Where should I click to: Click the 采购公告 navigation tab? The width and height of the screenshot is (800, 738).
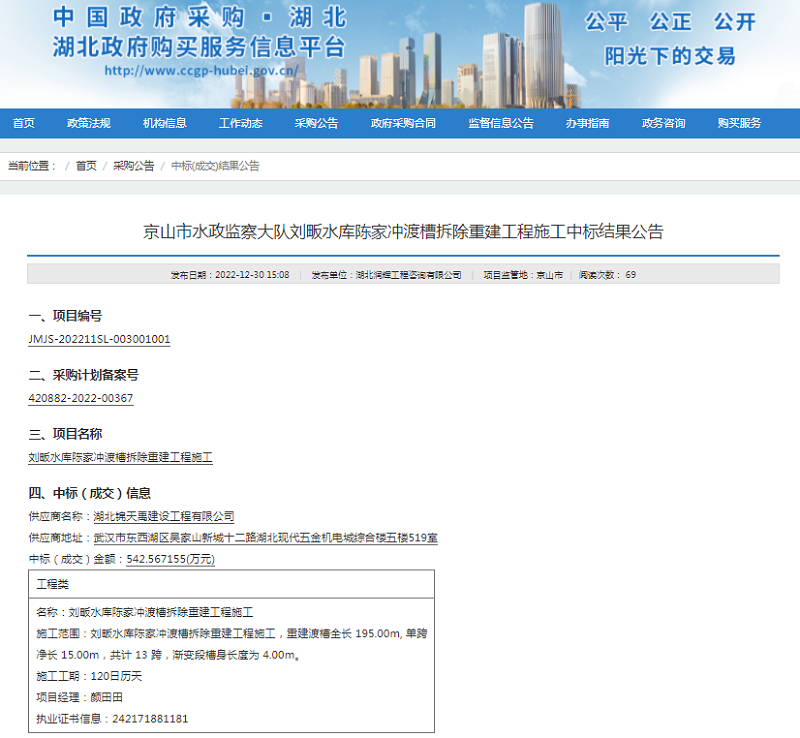point(316,123)
